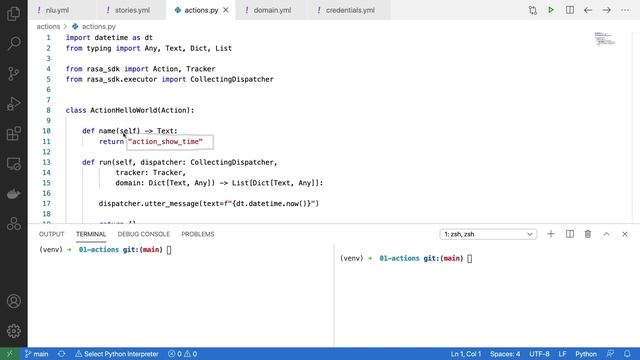Open the Search view in activity bar

click(x=13, y=43)
